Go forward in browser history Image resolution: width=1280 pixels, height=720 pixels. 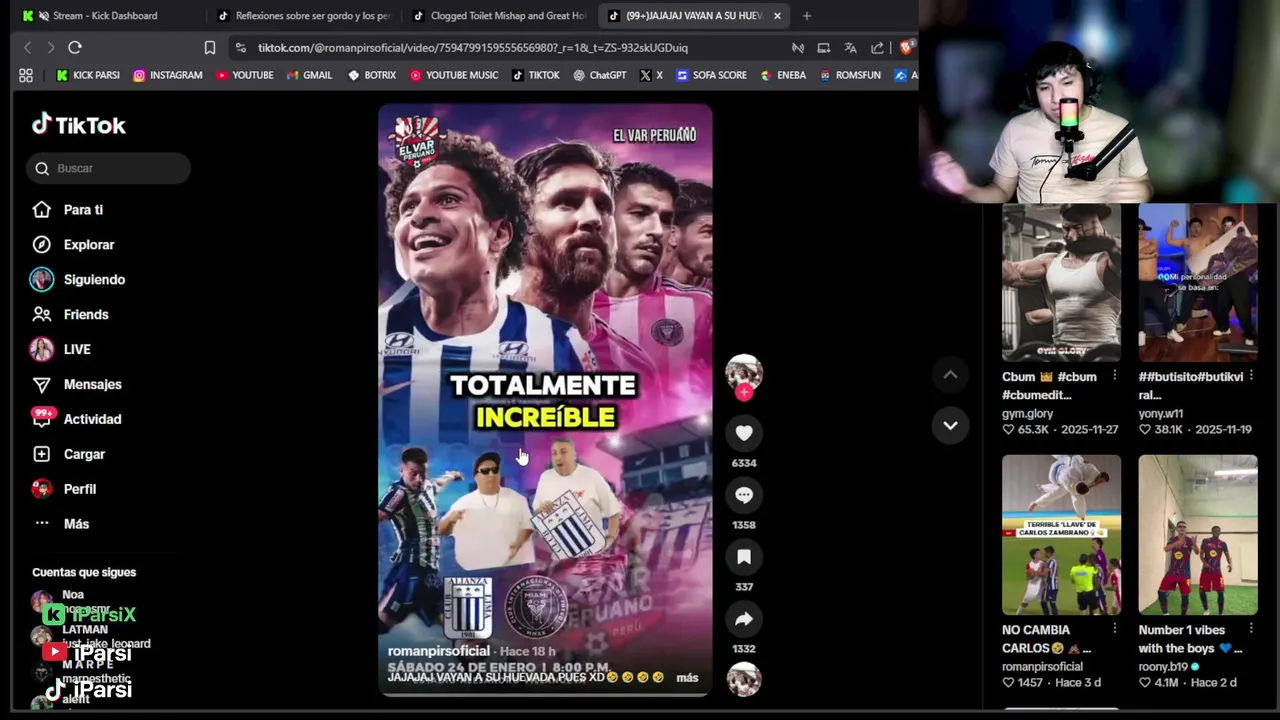[51, 47]
